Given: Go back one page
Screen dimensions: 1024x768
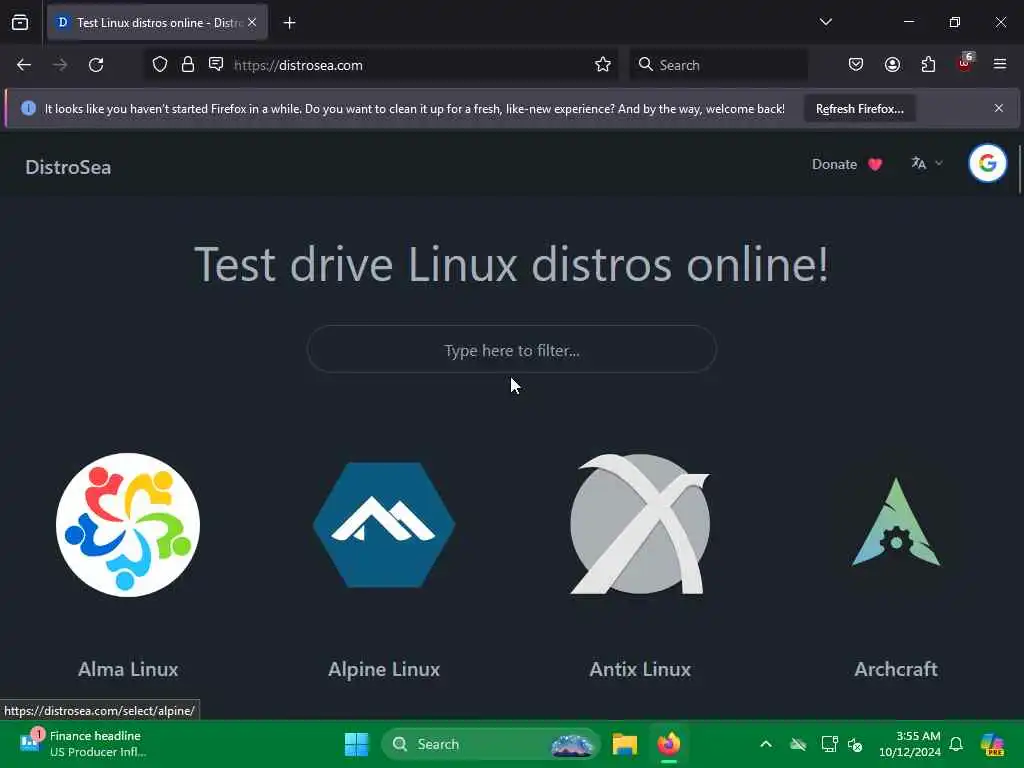Looking at the screenshot, I should 24,65.
